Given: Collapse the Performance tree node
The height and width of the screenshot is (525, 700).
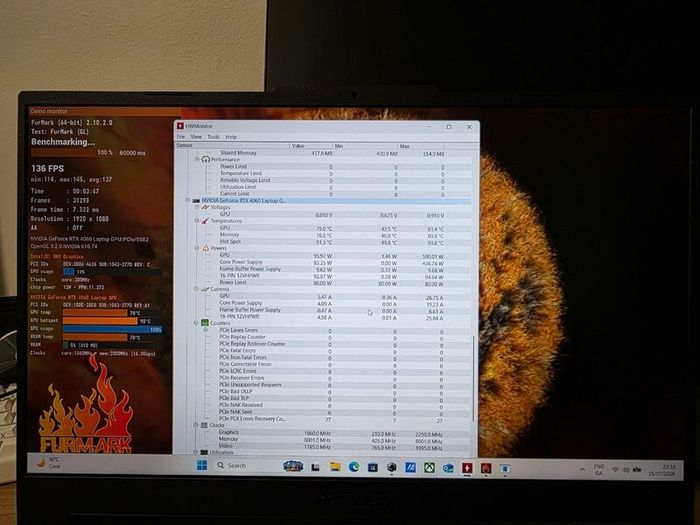Looking at the screenshot, I should click(x=196, y=159).
